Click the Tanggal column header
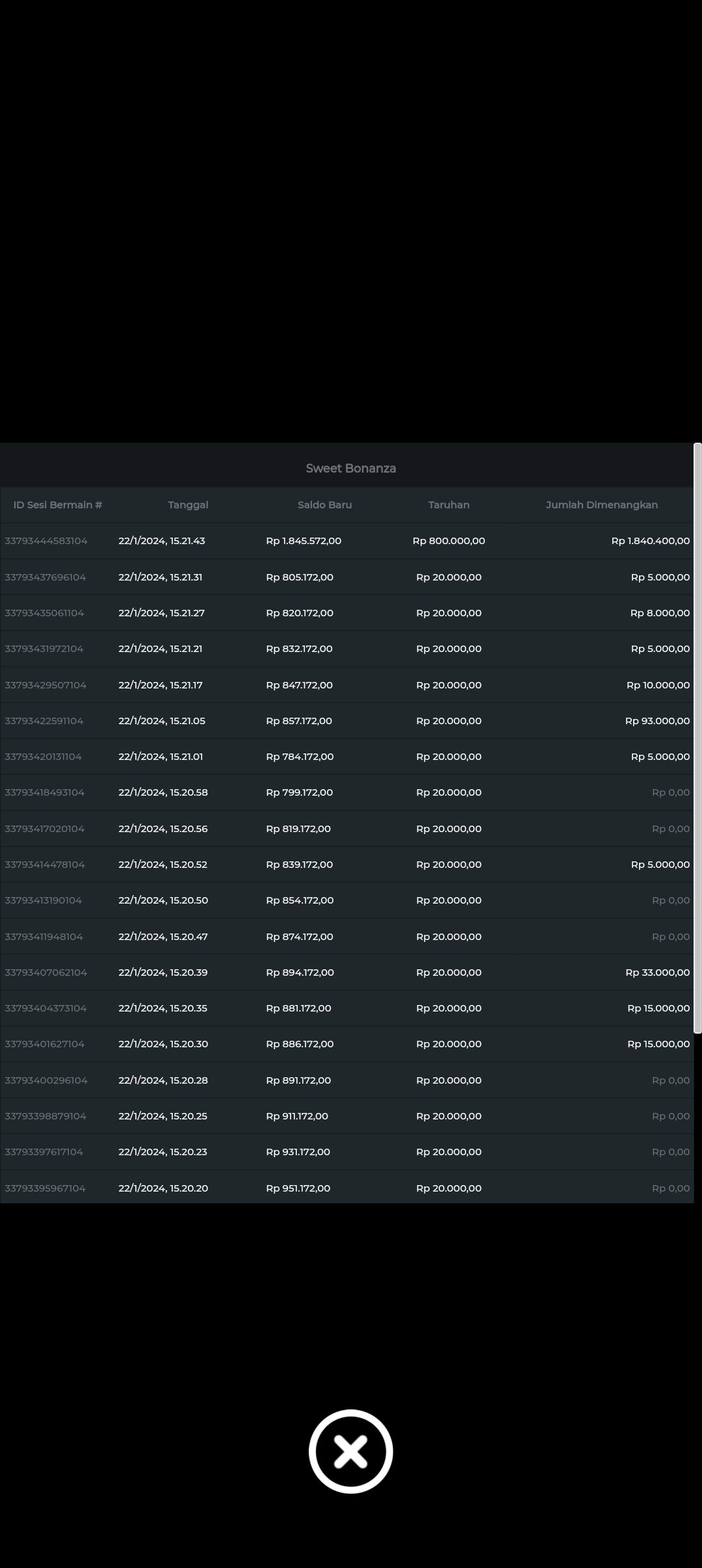Viewport: 702px width, 1568px height. pyautogui.click(x=188, y=505)
